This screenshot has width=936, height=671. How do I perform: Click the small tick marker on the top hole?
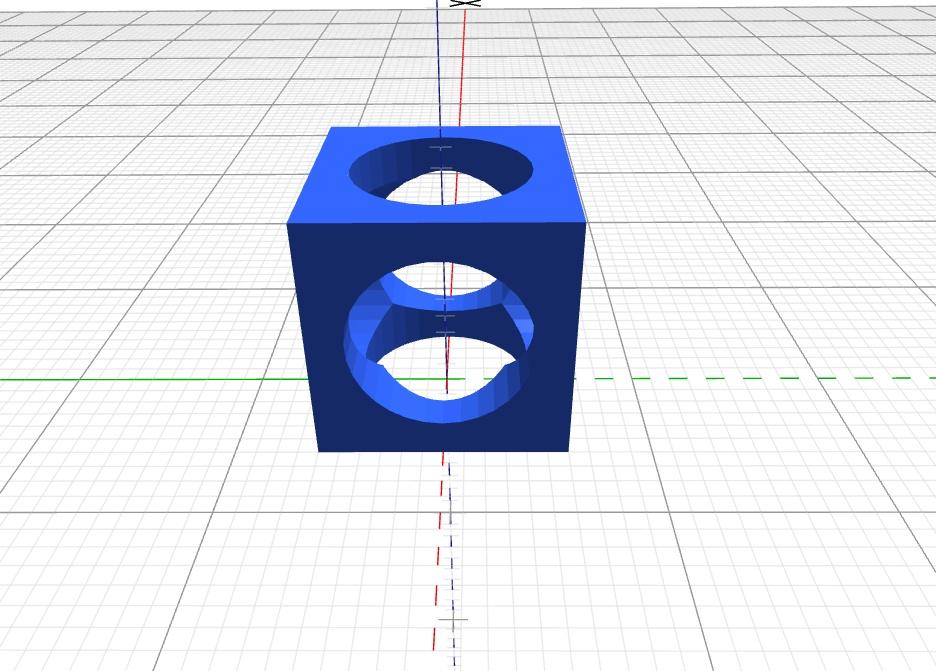click(440, 146)
